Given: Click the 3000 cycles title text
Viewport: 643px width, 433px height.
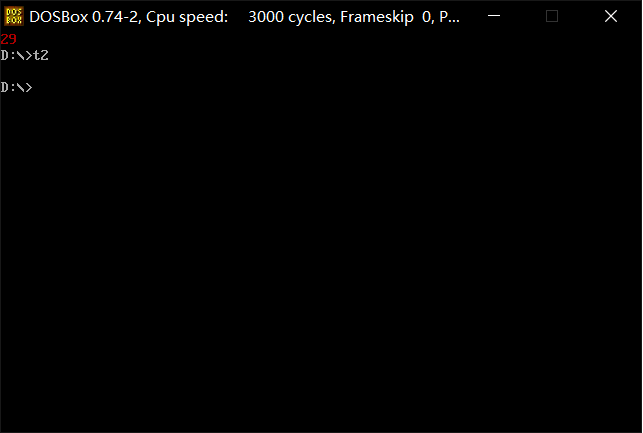Looking at the screenshot, I should [291, 17].
